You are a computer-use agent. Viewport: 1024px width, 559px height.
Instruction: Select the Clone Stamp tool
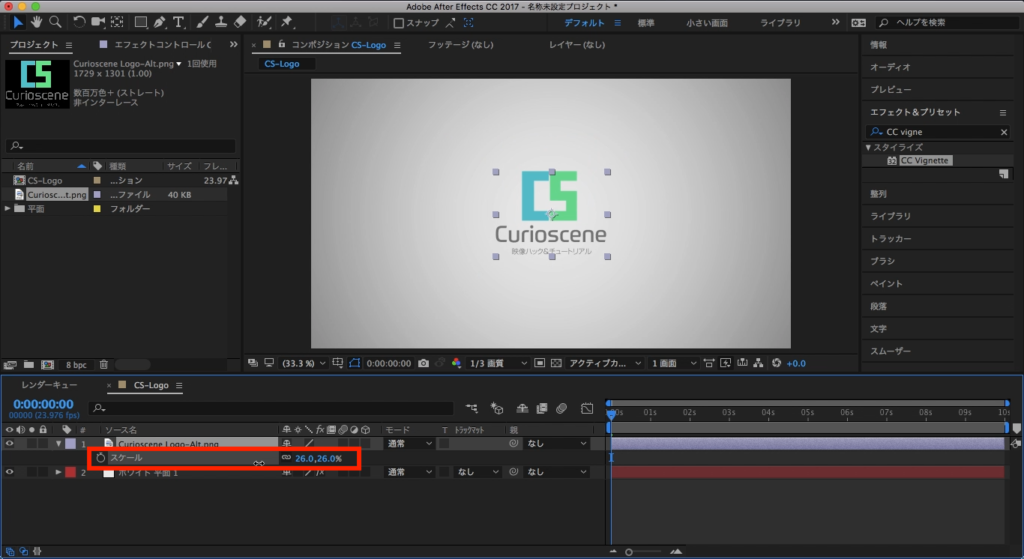pos(219,21)
